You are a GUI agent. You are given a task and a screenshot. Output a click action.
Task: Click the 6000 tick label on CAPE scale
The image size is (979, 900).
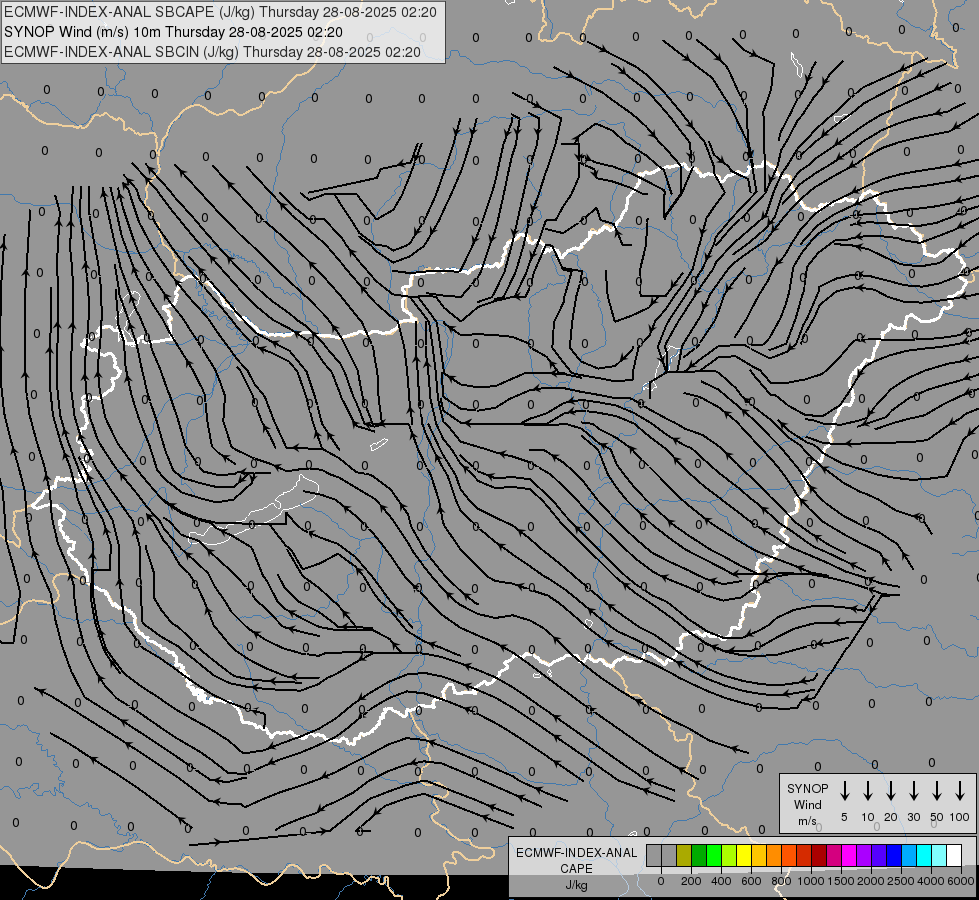961,881
